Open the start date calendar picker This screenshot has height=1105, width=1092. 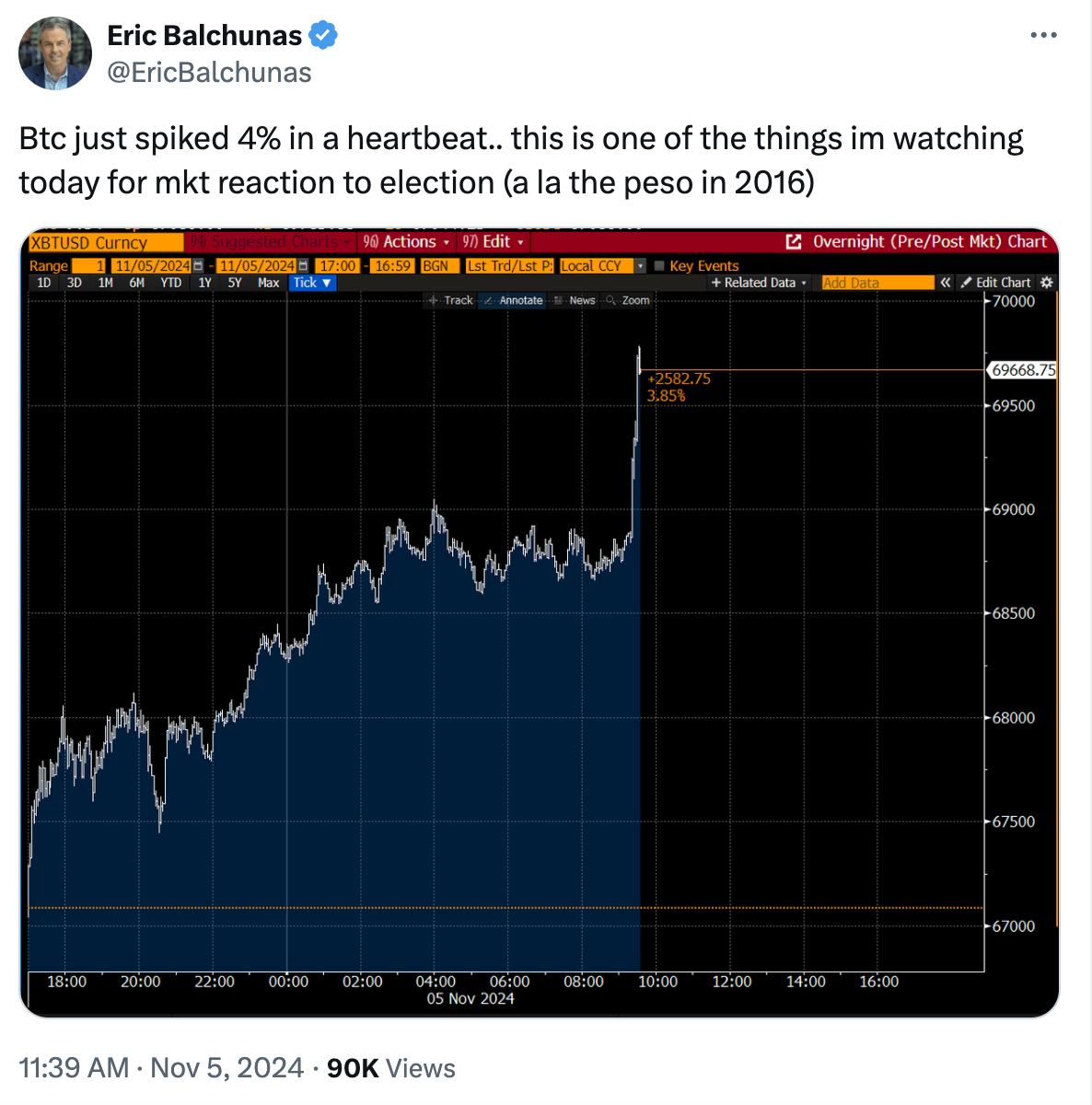(x=198, y=265)
